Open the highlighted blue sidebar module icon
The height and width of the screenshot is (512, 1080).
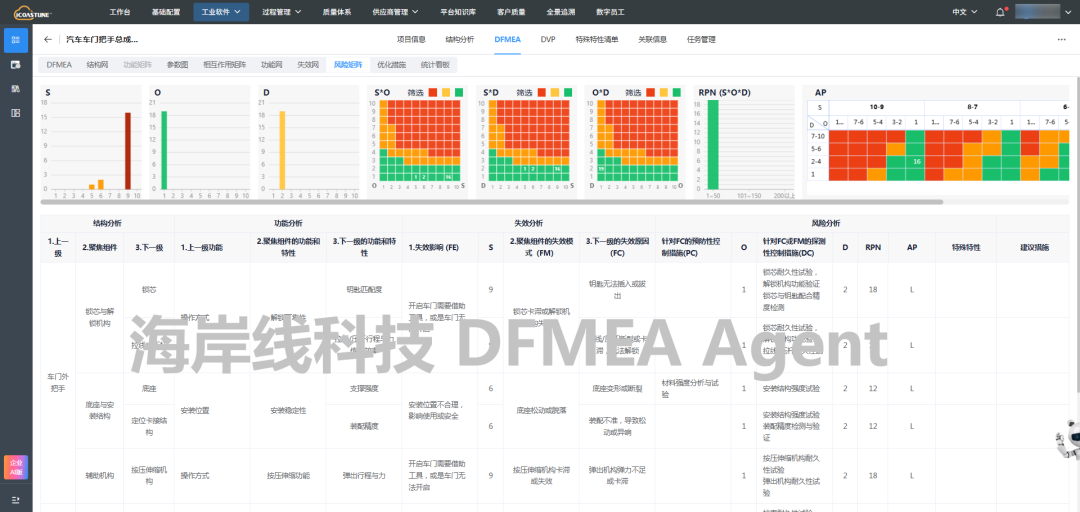coord(16,41)
